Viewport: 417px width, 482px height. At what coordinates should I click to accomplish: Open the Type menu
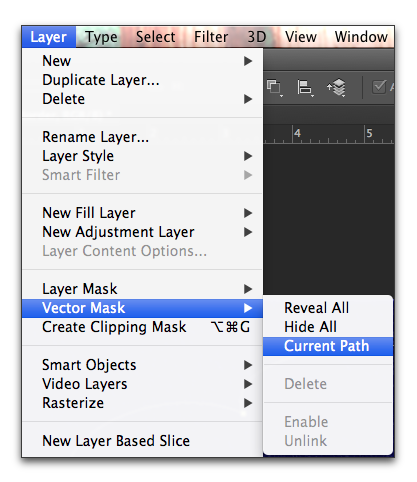(x=101, y=37)
